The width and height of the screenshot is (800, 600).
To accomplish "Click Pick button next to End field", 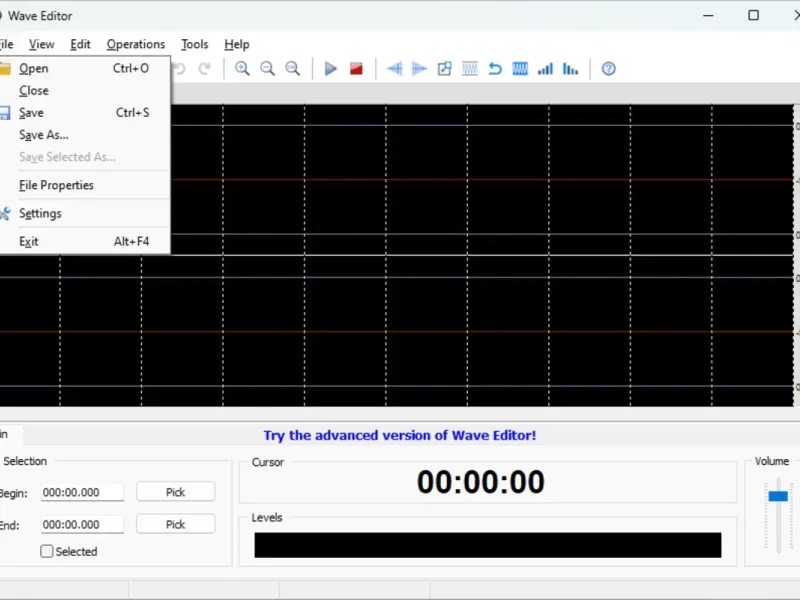I will 175,524.
